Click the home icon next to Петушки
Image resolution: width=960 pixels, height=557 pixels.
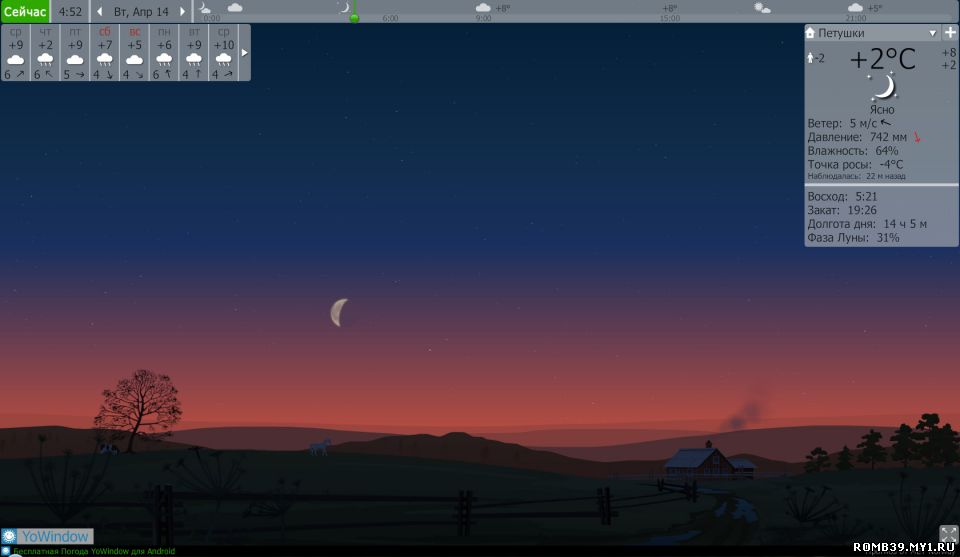pos(811,33)
